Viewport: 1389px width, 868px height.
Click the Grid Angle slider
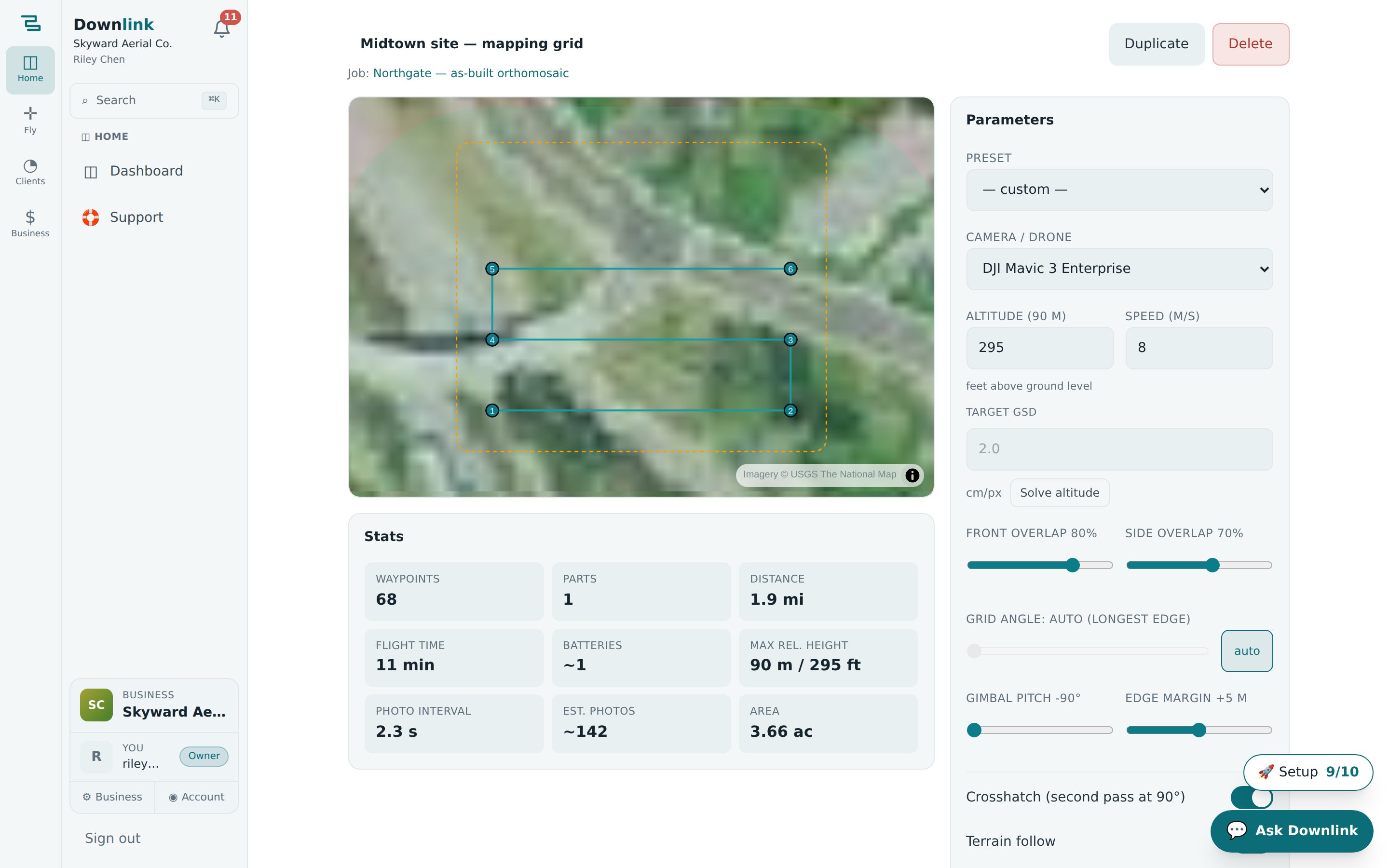(1087, 651)
